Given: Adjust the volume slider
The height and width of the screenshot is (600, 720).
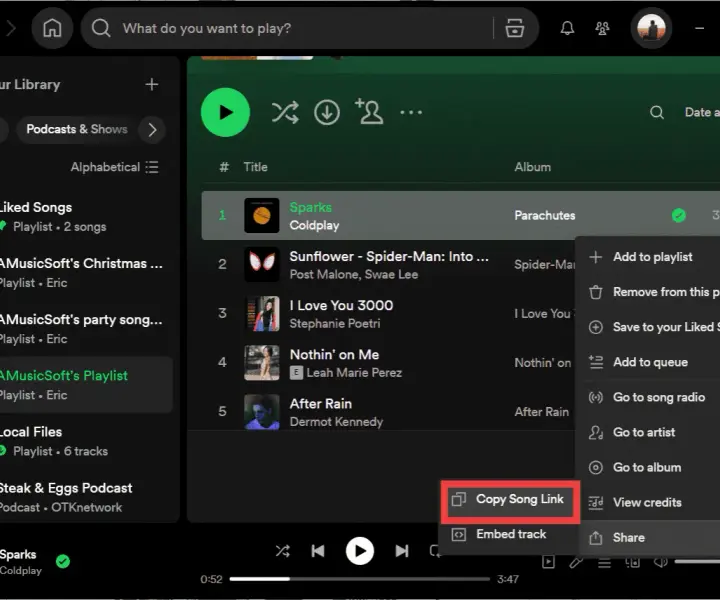Looking at the screenshot, I should pyautogui.click(x=697, y=561).
